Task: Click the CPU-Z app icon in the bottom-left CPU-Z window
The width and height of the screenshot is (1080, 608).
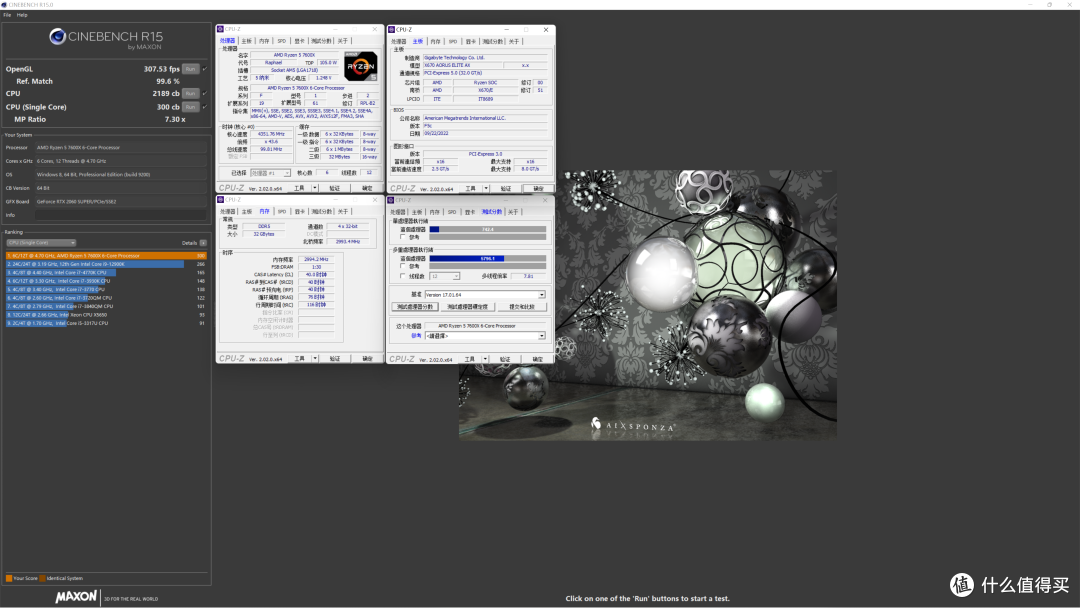Action: (220, 200)
